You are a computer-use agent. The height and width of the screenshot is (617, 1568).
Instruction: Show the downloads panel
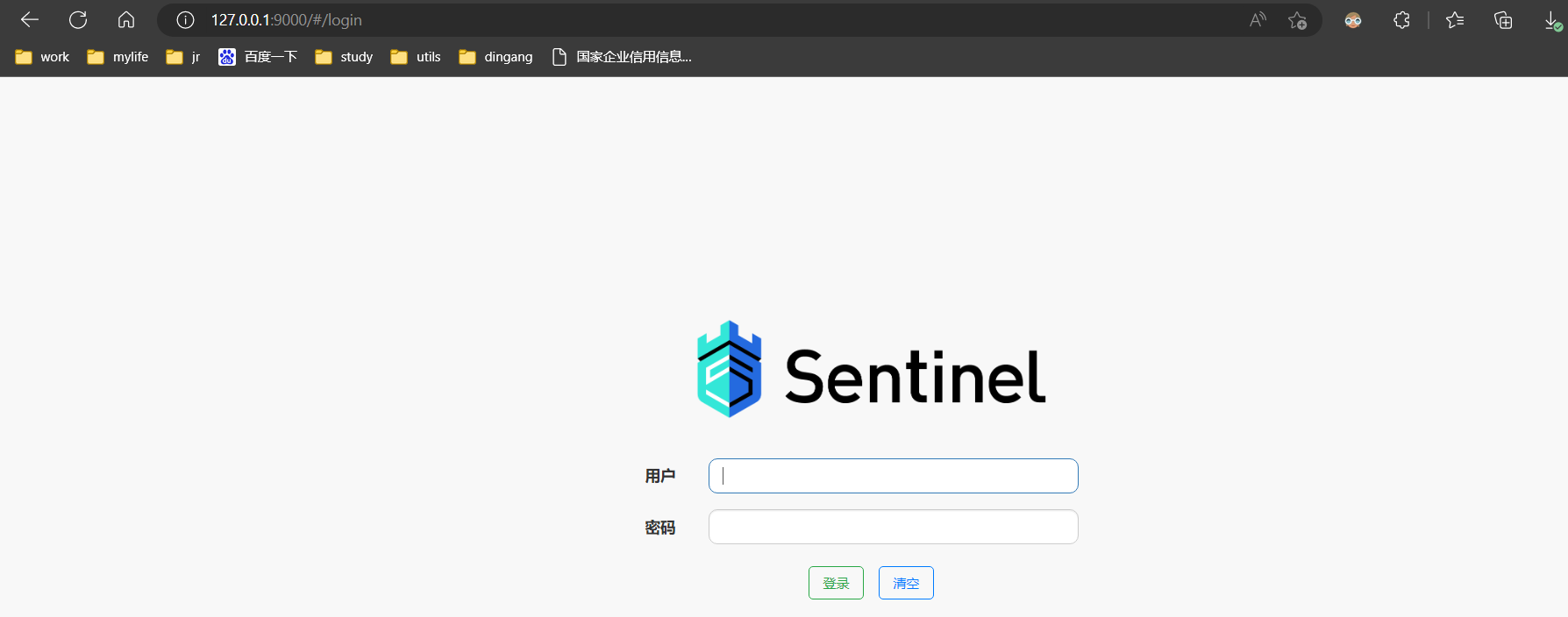[1551, 21]
